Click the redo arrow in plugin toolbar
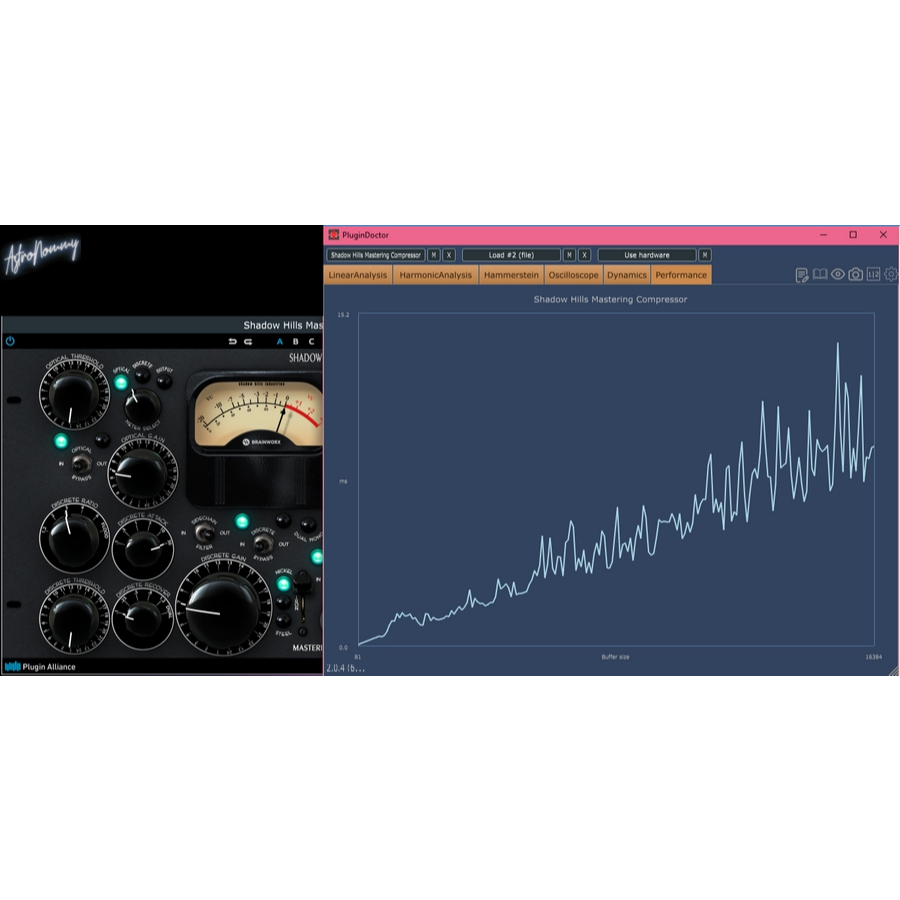Screen dimensions: 900x900 [248, 342]
